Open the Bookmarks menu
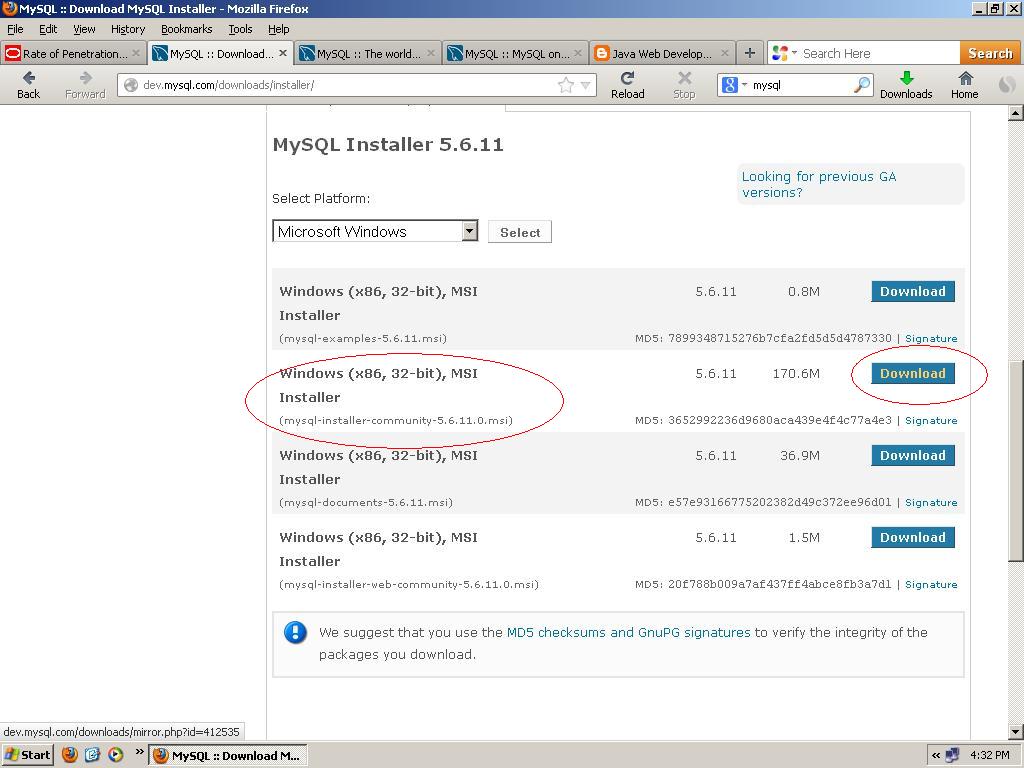Viewport: 1024px width, 768px height. [187, 29]
